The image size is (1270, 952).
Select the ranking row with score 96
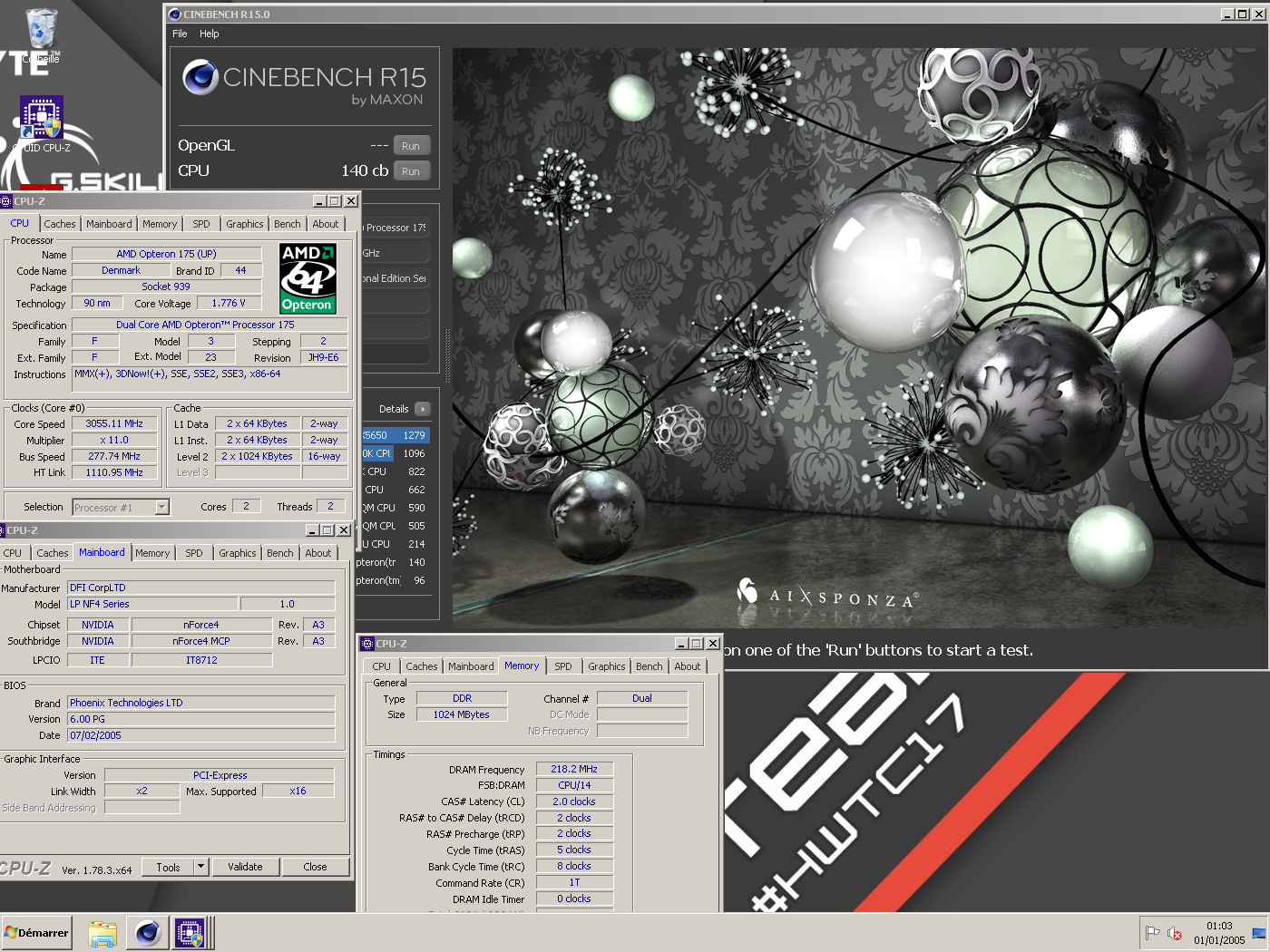pyautogui.click(x=392, y=580)
